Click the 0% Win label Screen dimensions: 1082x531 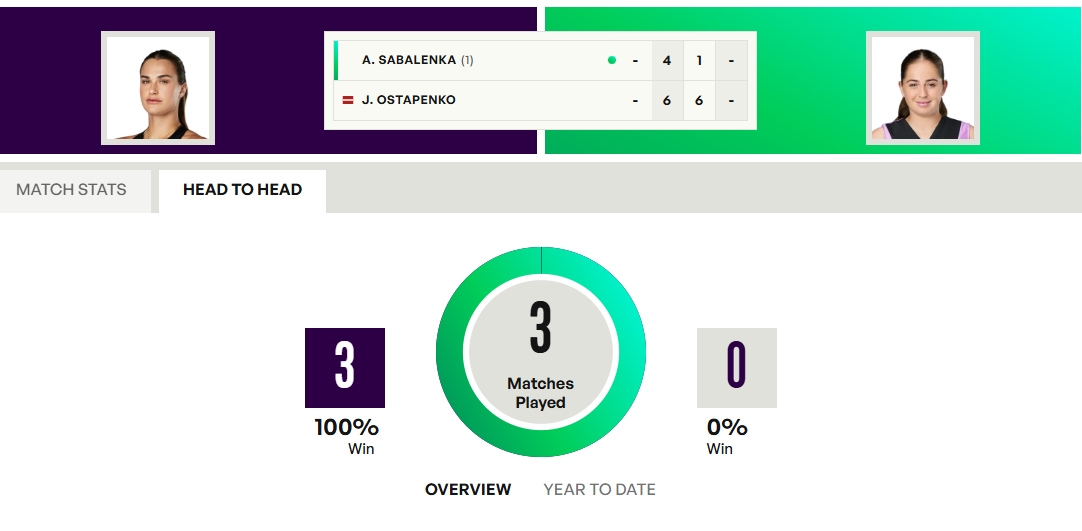coord(727,437)
